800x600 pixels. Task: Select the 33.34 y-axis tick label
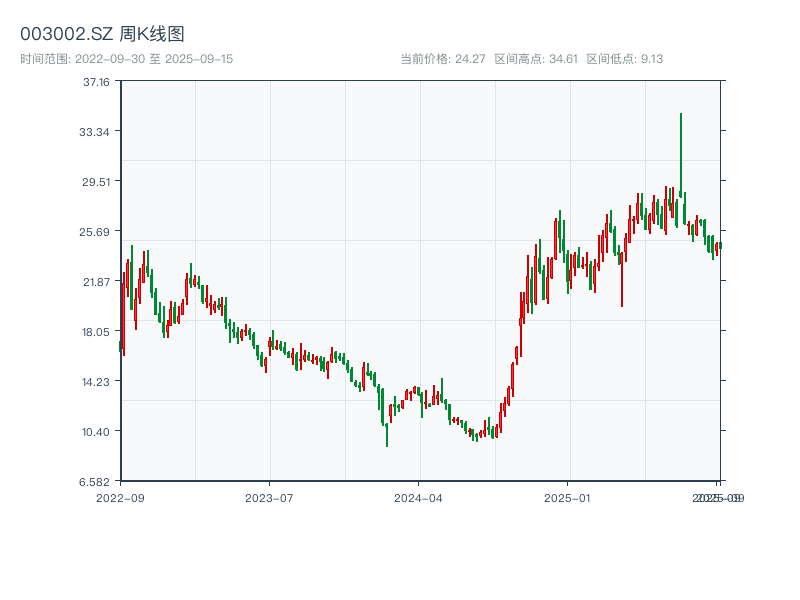[x=96, y=132]
